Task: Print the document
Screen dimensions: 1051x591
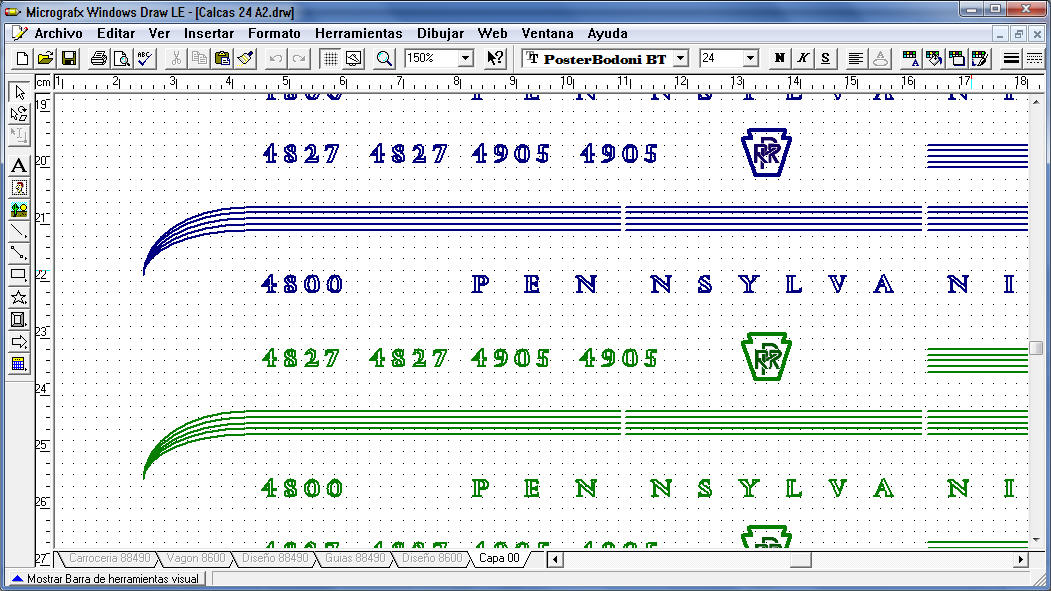Action: pos(99,58)
